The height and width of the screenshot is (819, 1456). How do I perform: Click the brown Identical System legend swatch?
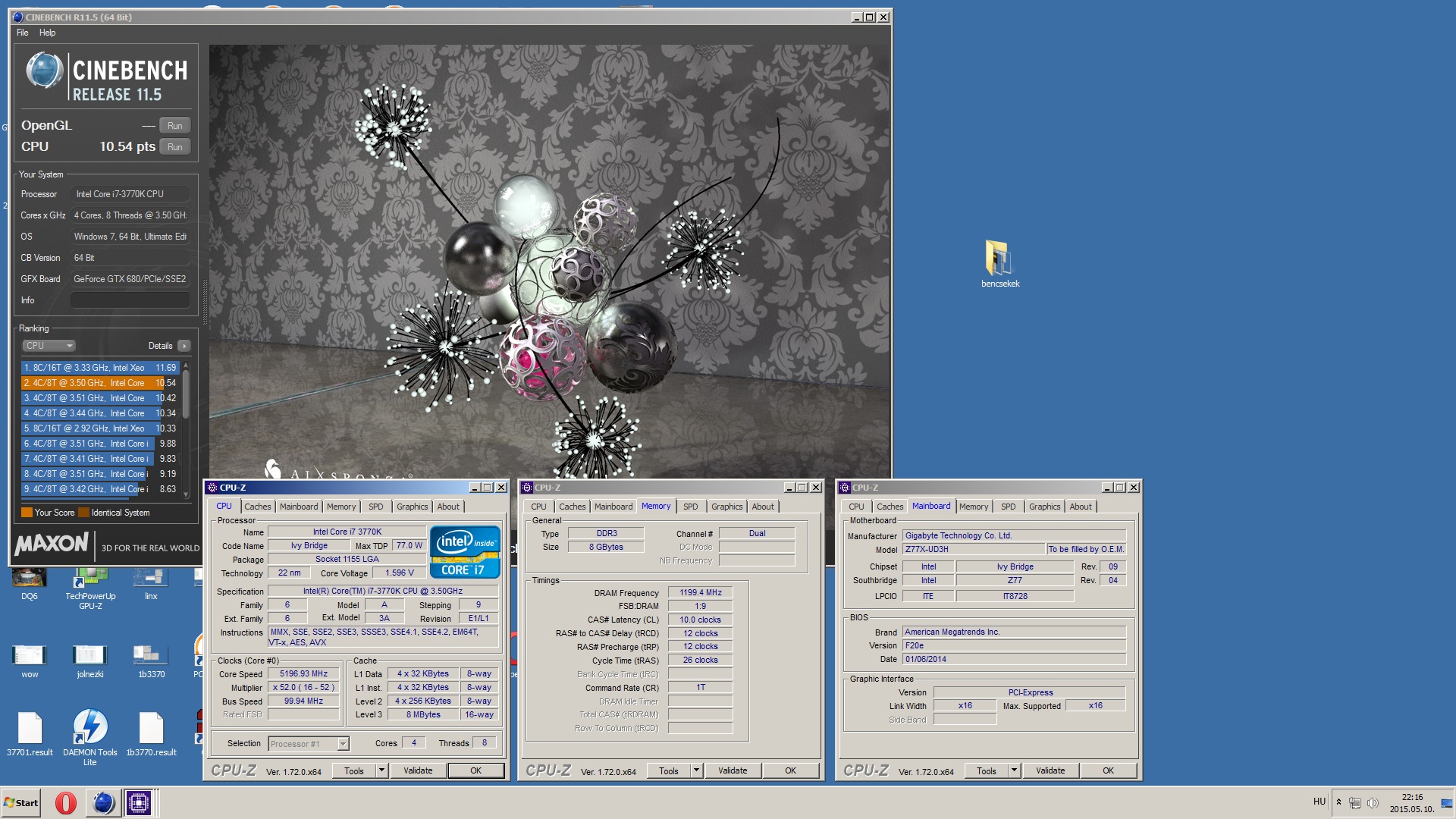(84, 513)
